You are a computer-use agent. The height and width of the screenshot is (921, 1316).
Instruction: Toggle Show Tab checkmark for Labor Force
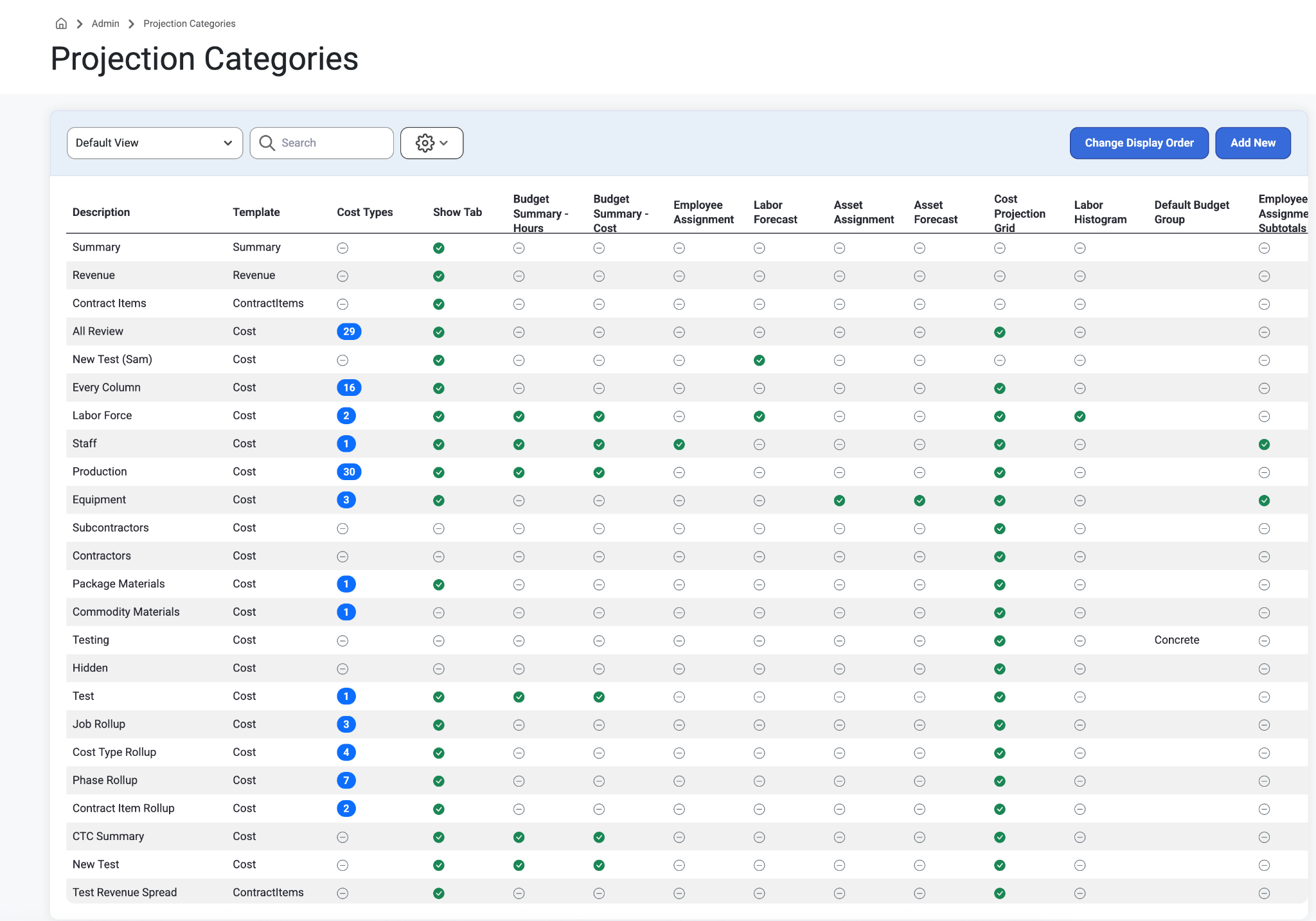tap(439, 416)
